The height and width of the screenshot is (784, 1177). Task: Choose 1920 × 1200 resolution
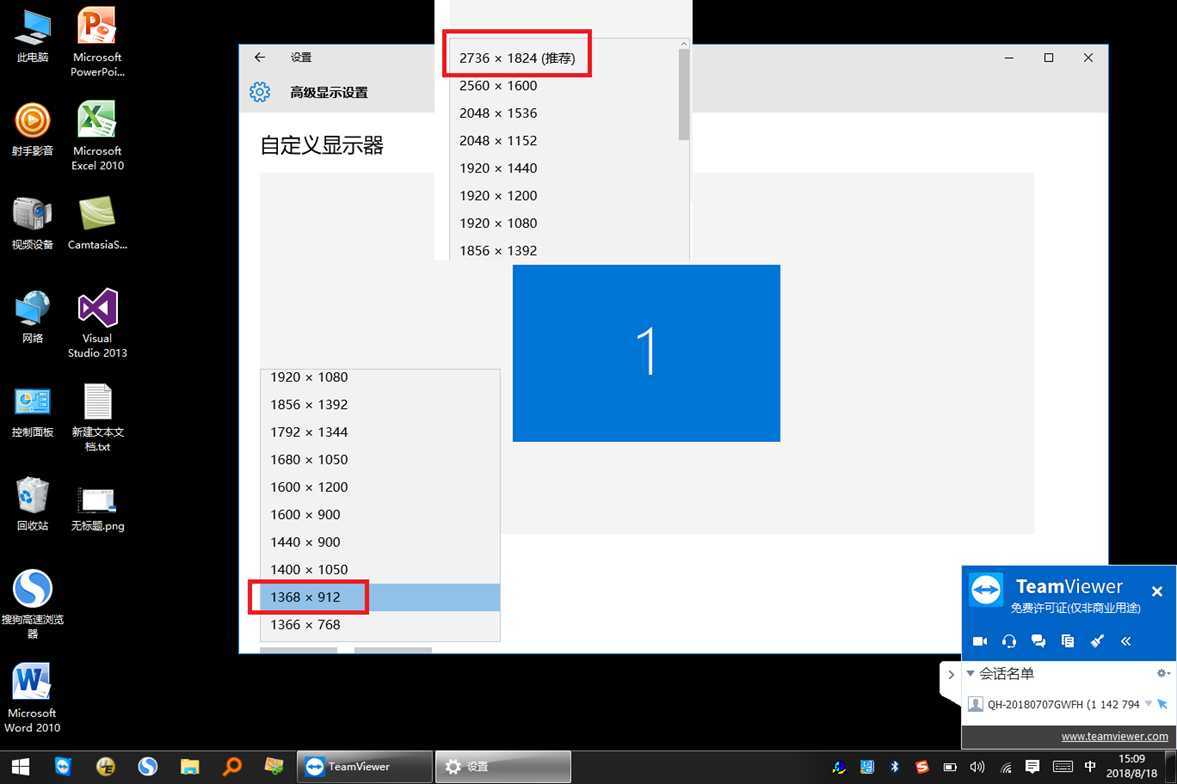point(498,196)
